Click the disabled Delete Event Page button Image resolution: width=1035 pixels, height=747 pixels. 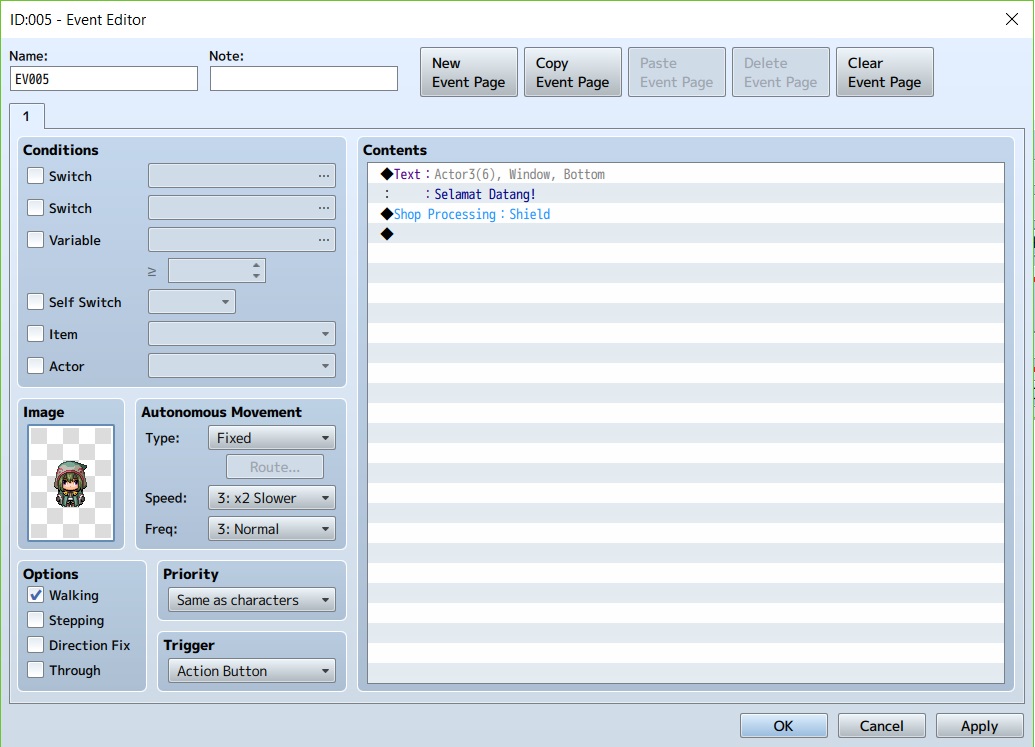781,72
